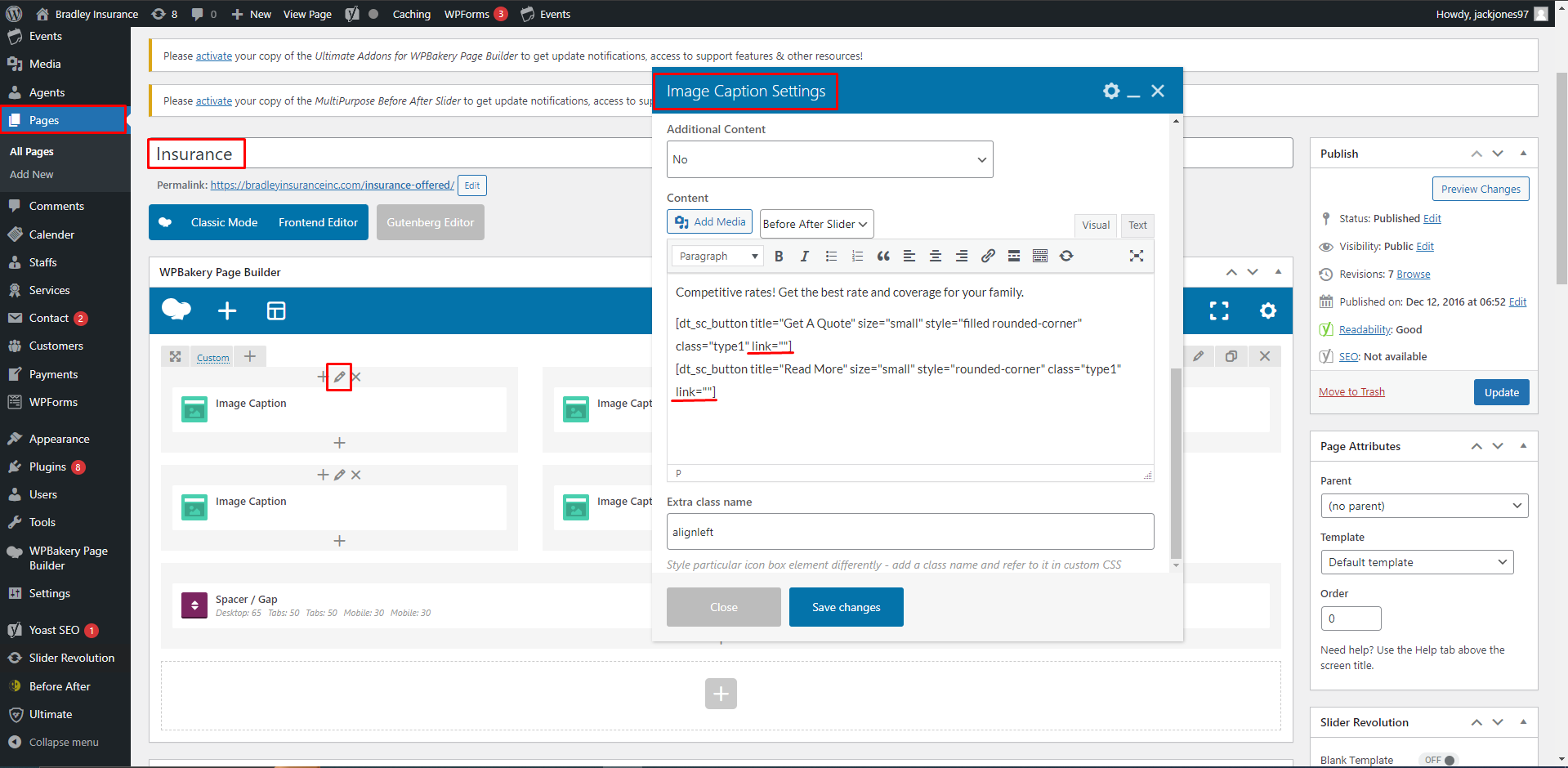Switch to Visual editor tab
1568x768 pixels.
pos(1096,225)
